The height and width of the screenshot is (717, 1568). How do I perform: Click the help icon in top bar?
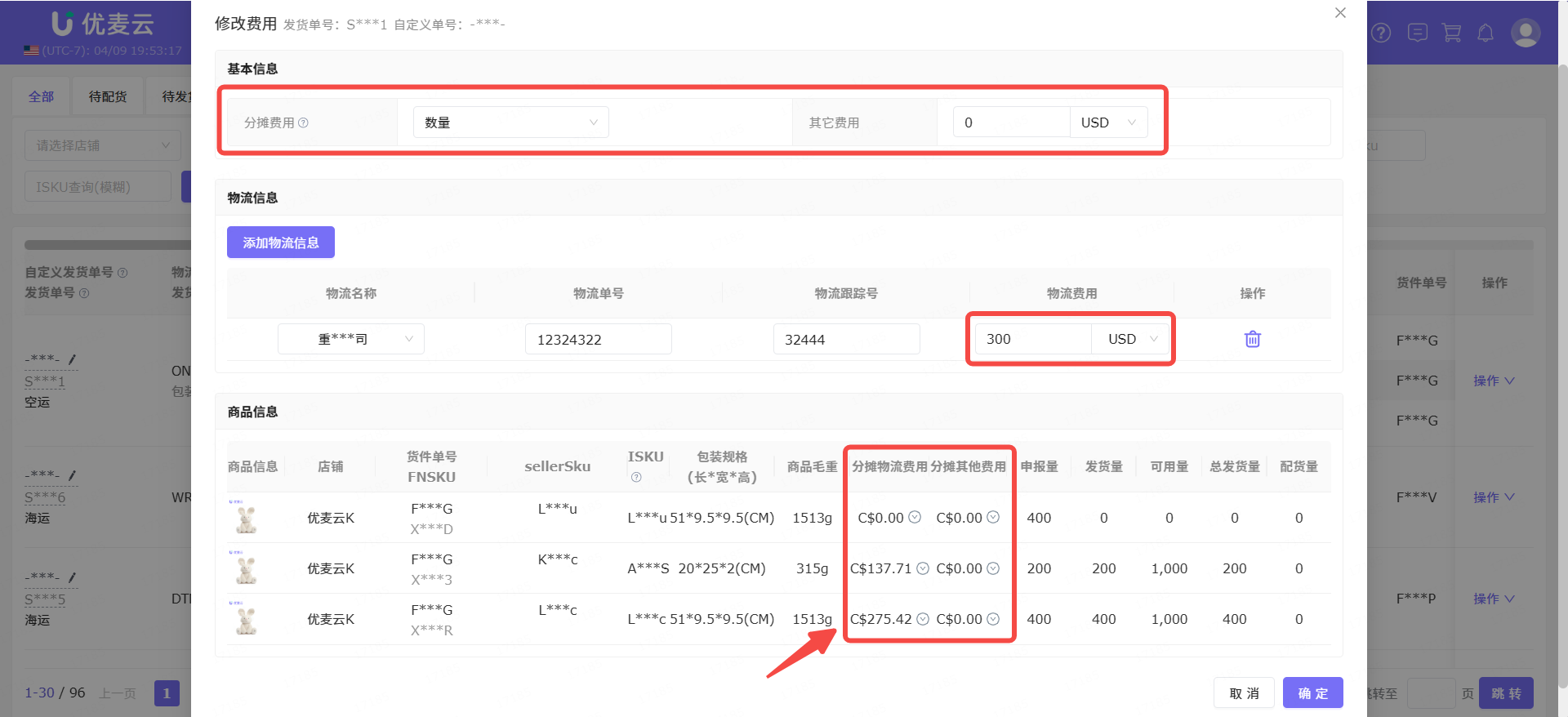pos(1381,33)
